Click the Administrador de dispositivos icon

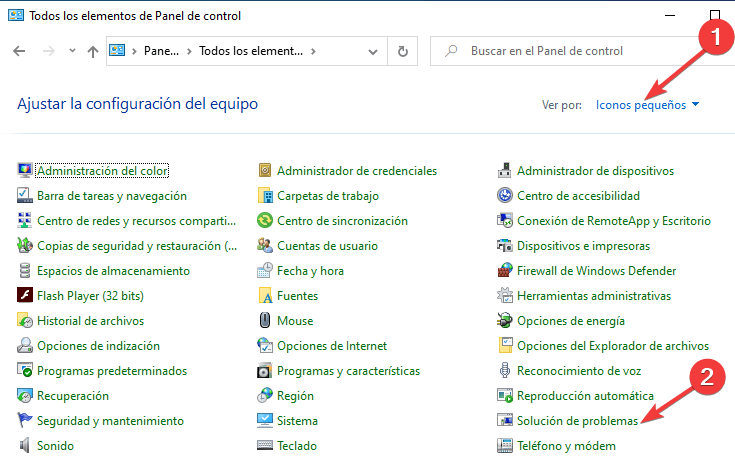click(504, 170)
